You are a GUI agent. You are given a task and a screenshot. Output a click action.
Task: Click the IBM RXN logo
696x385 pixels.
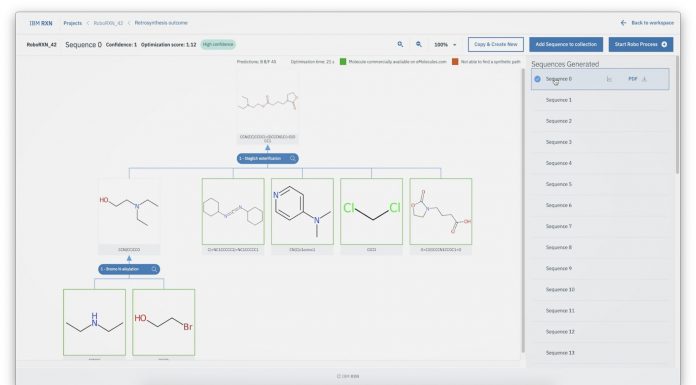point(41,23)
